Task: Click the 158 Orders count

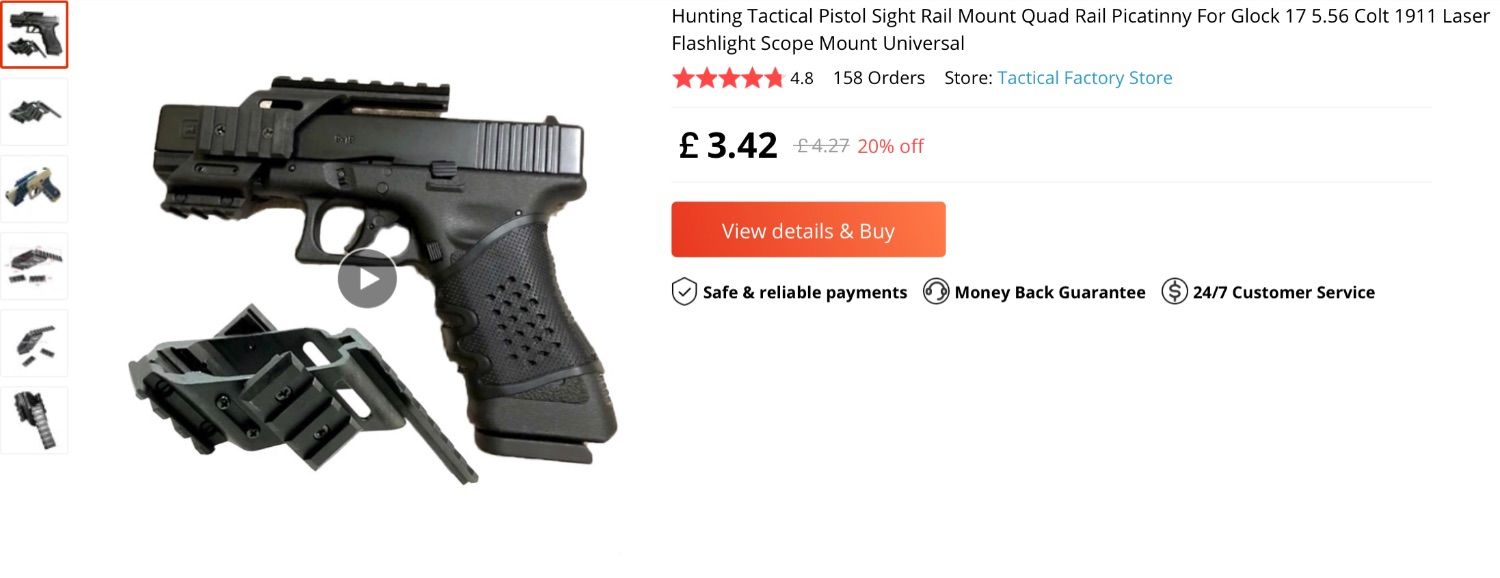Action: coord(879,78)
